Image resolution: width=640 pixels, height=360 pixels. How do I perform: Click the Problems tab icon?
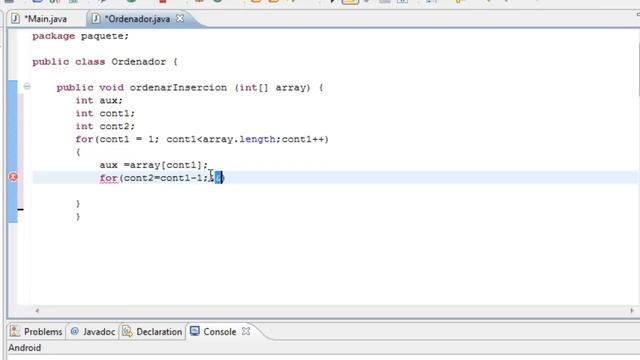15,331
